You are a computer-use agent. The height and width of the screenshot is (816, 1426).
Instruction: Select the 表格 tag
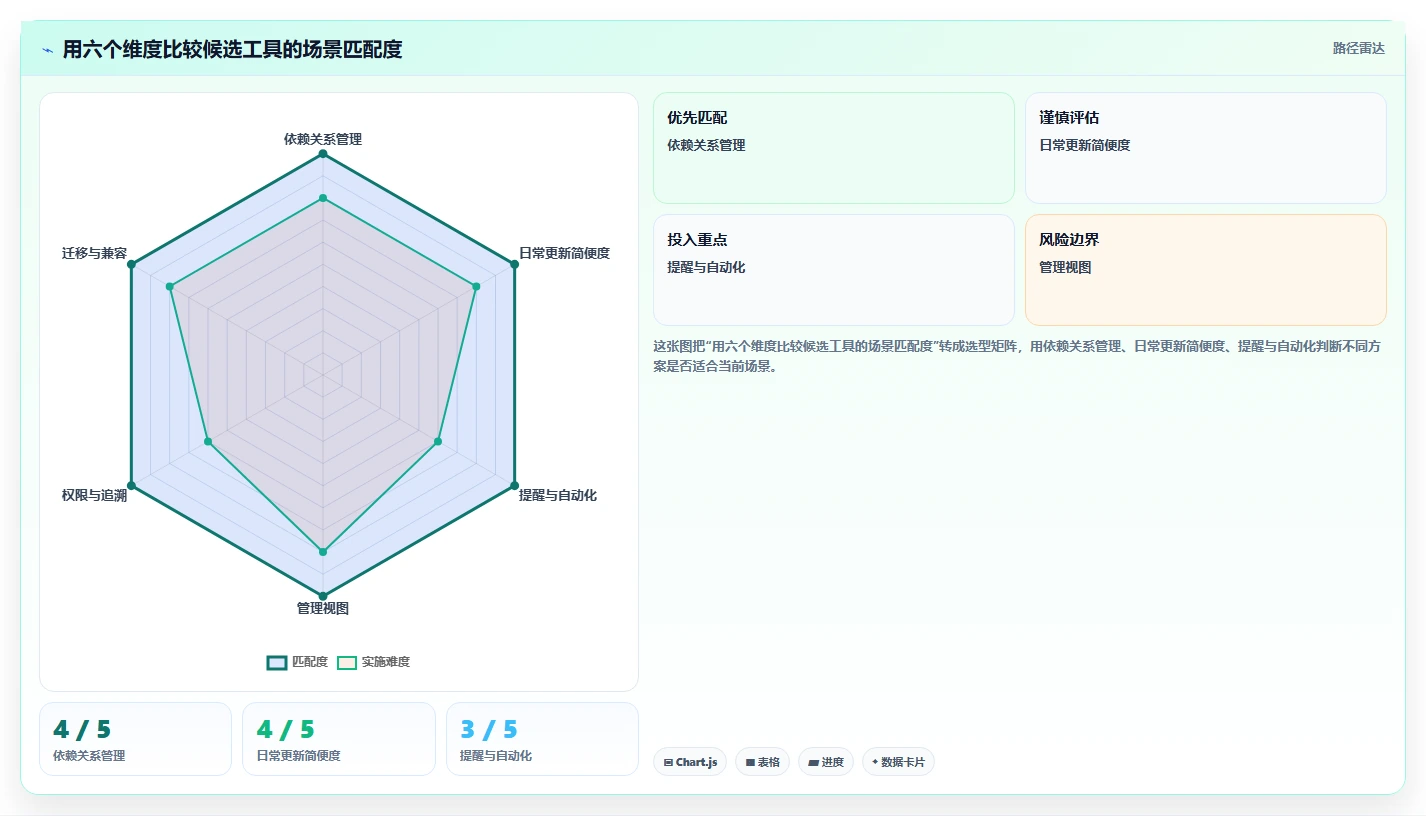coord(762,762)
